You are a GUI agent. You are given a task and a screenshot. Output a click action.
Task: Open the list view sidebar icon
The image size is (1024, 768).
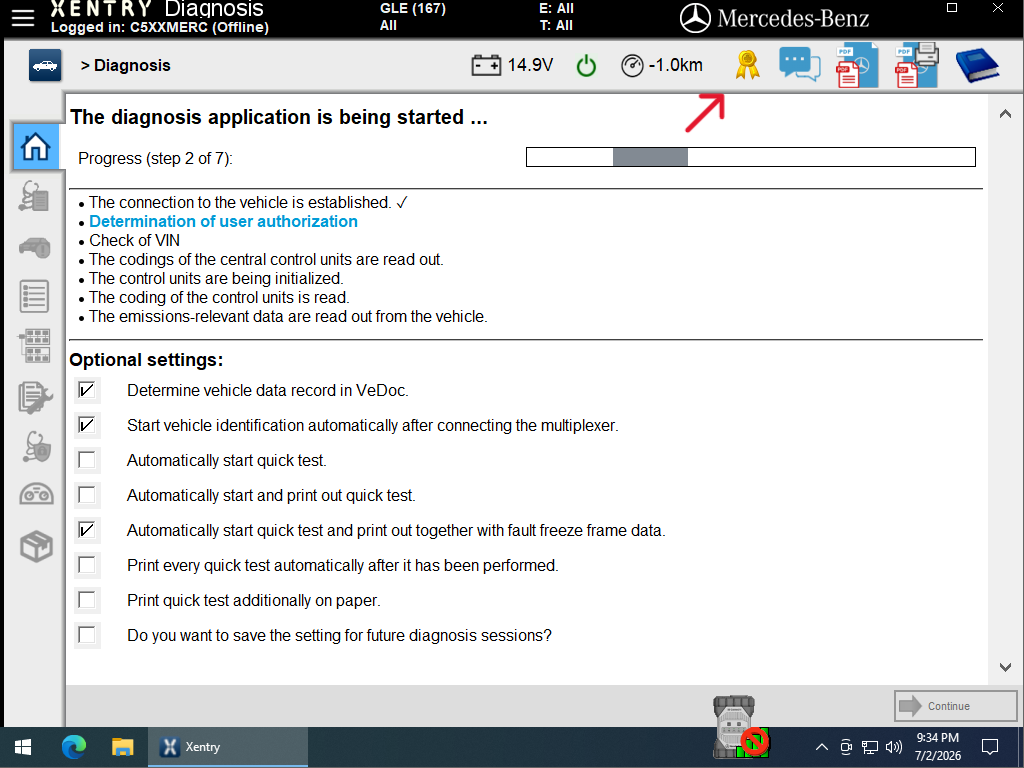coord(35,296)
